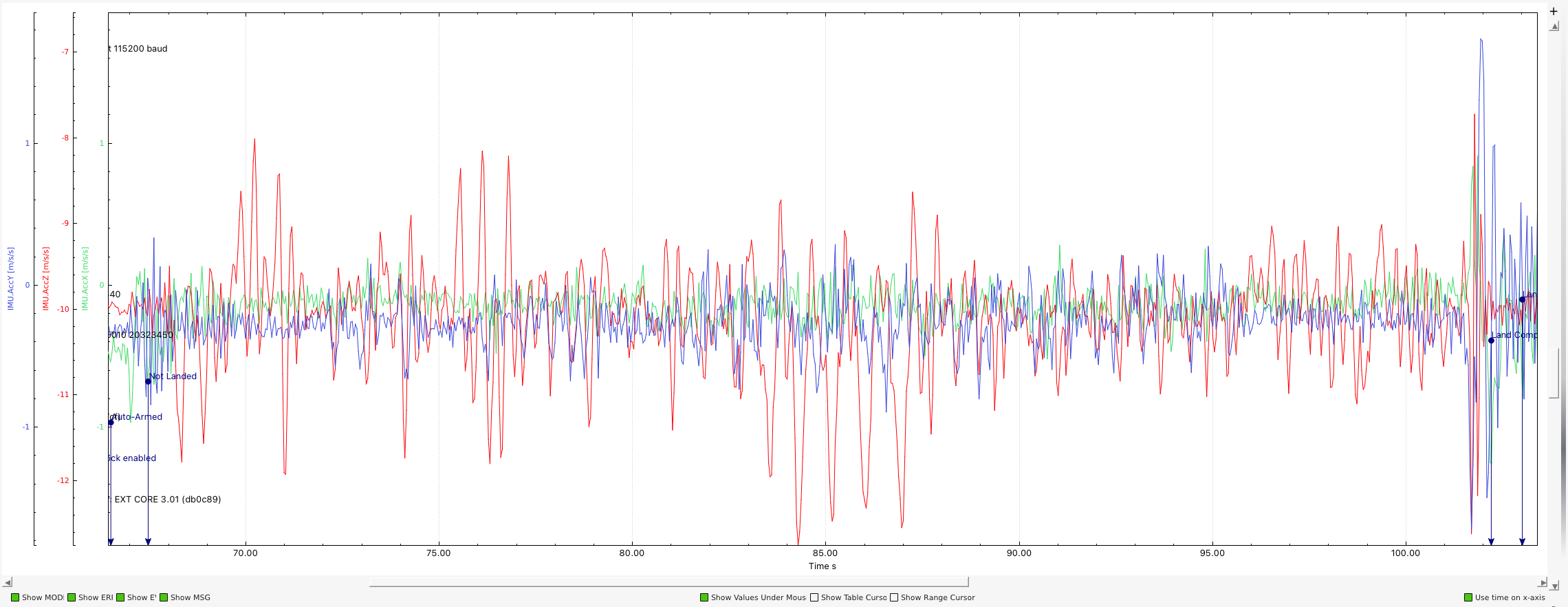Toggle the Show EV checkbox
Viewport: 1568px width, 607px height.
pos(120,597)
